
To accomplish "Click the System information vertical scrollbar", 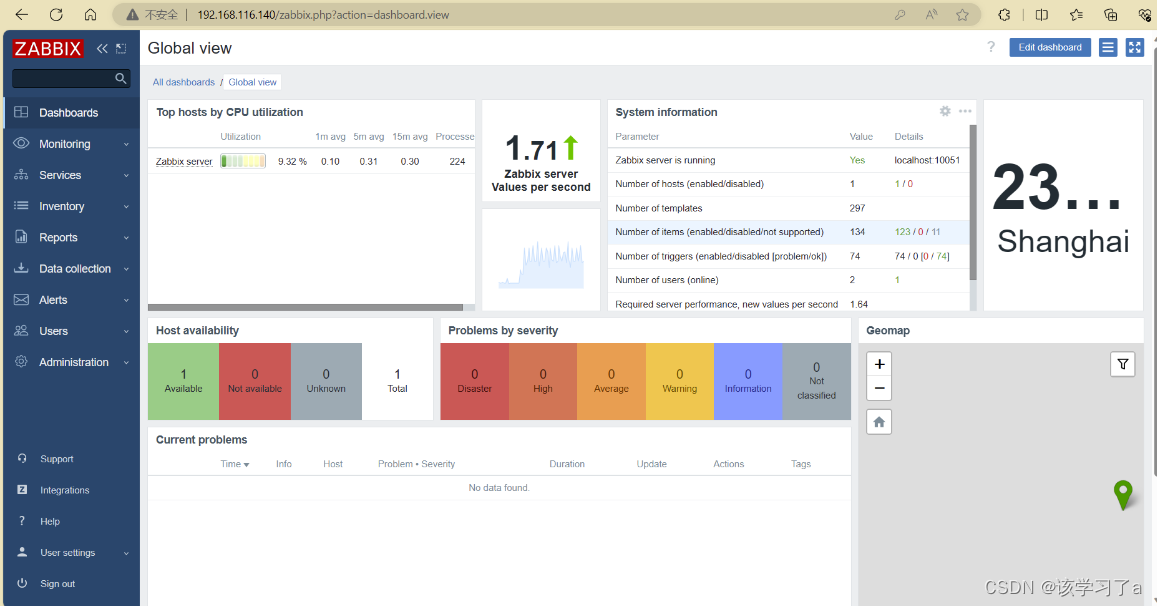I will (x=973, y=202).
